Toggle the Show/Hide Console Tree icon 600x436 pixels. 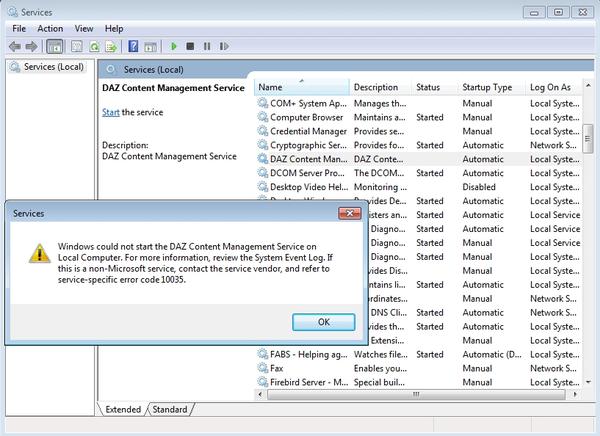pyautogui.click(x=54, y=47)
